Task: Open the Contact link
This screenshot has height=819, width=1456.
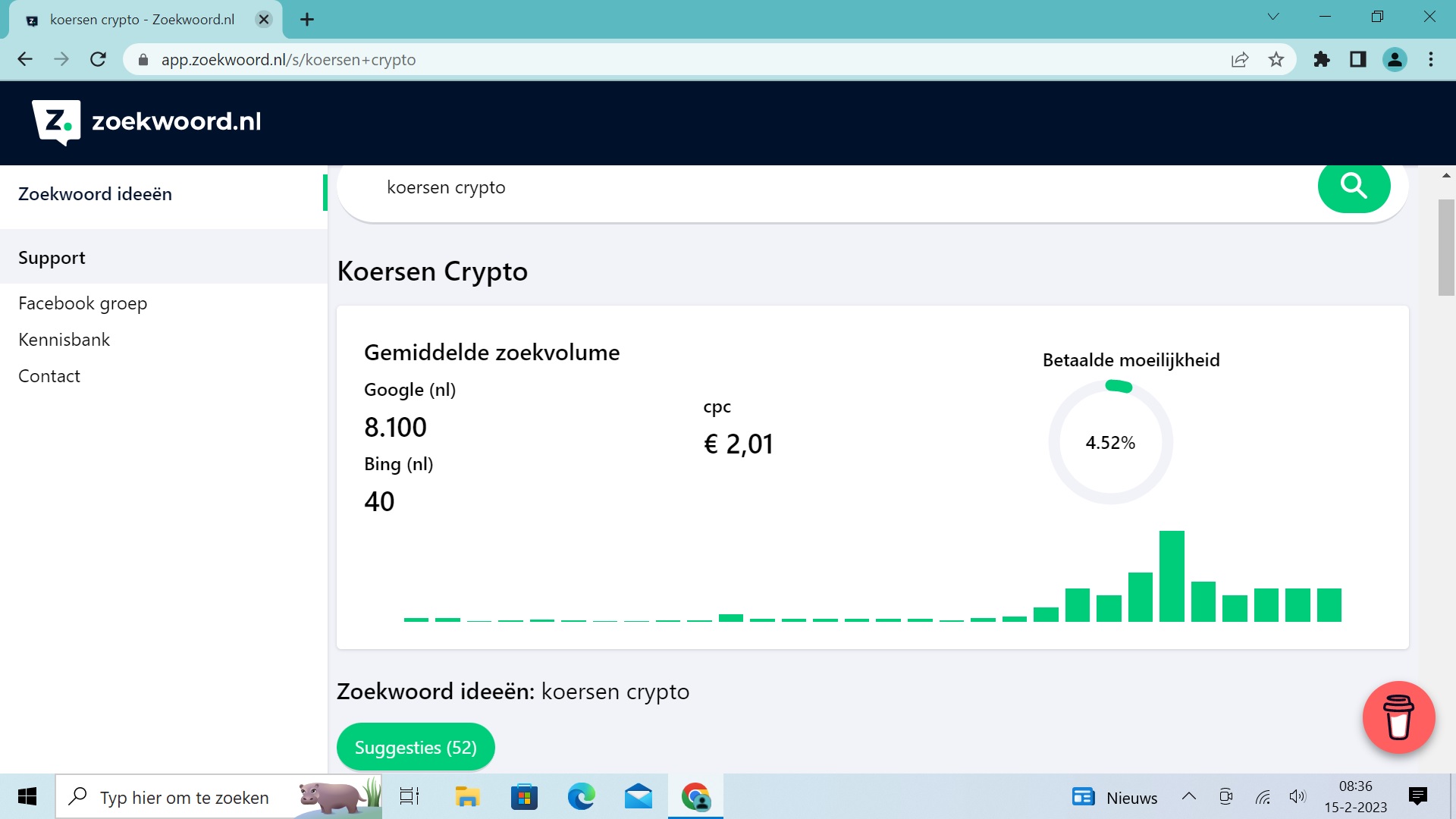Action: click(49, 376)
